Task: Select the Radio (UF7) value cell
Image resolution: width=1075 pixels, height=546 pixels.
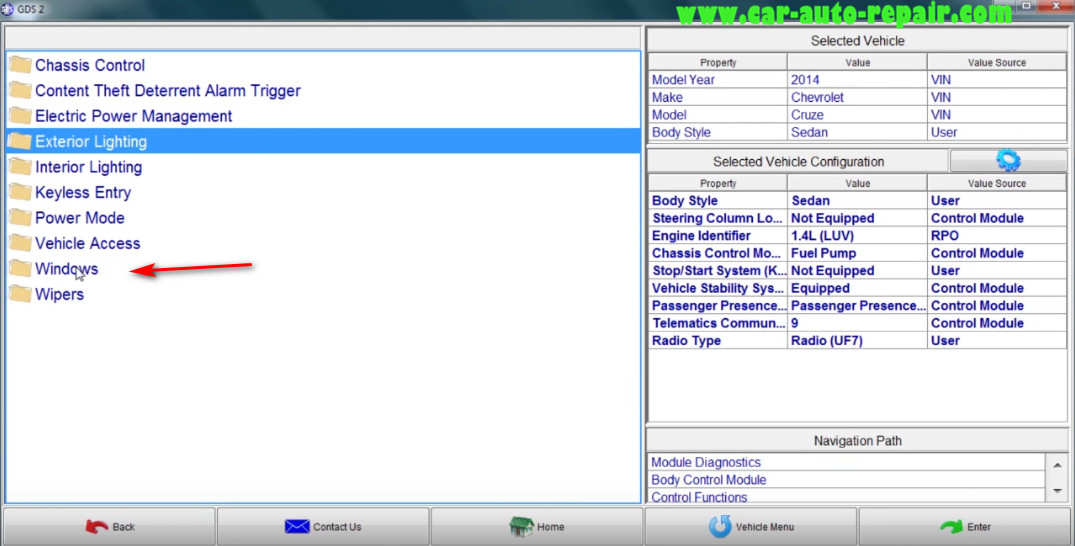Action: coord(857,340)
